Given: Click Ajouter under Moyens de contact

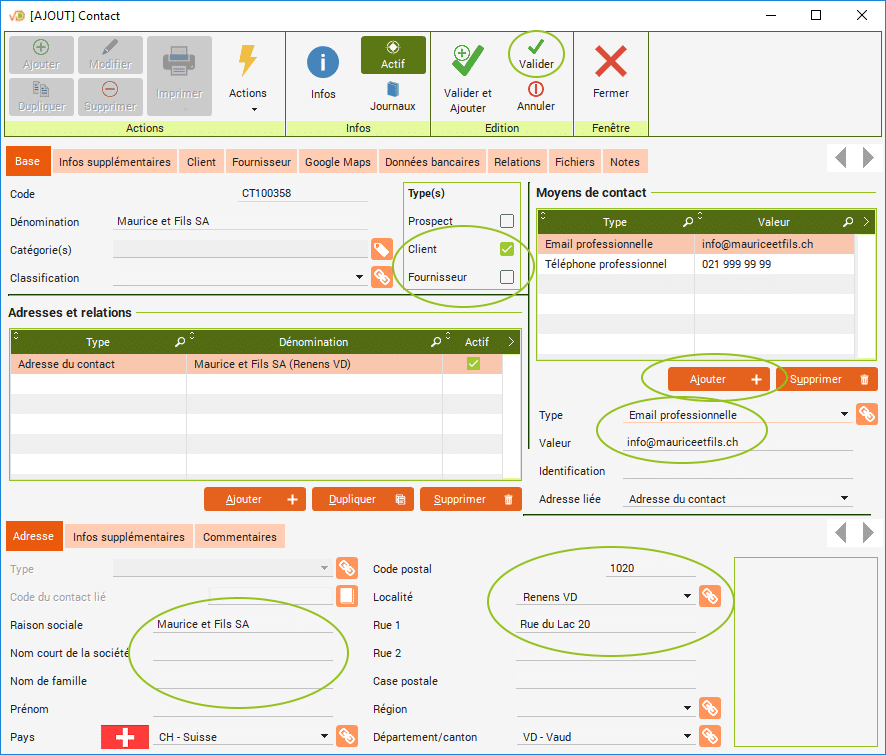Looking at the screenshot, I should pyautogui.click(x=706, y=380).
